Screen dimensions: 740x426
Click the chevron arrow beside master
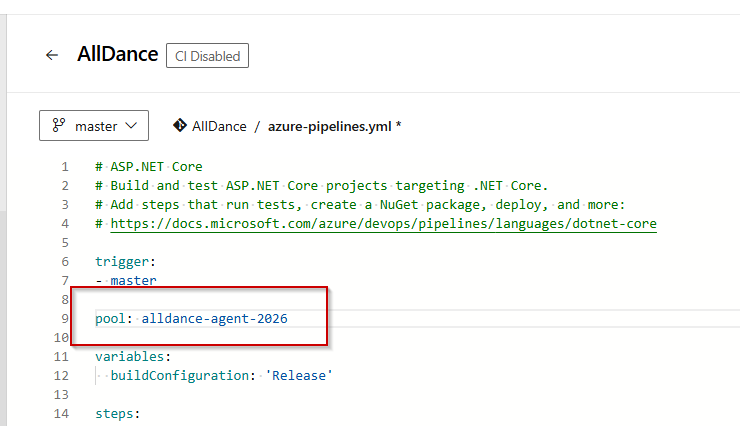pos(131,126)
